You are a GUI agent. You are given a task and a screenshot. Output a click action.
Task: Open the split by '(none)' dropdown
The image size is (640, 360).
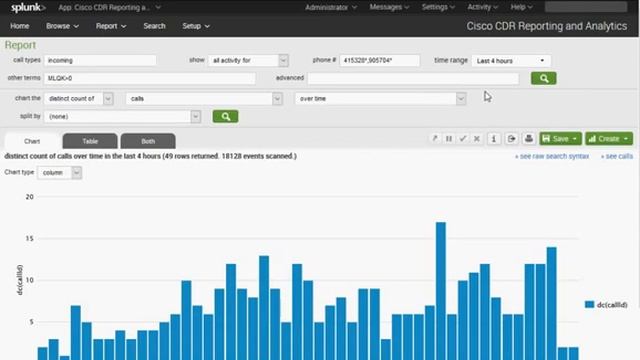click(x=122, y=117)
